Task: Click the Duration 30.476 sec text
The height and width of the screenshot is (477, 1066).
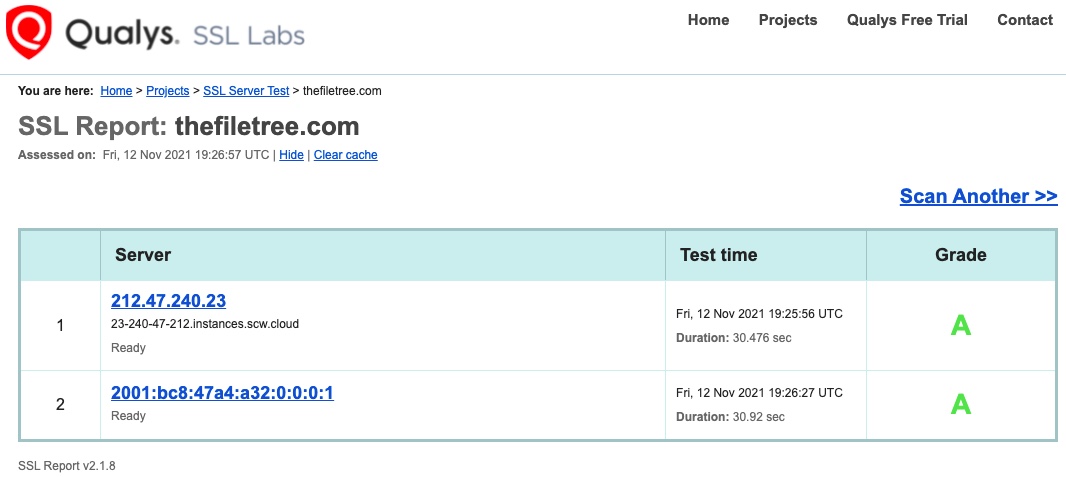Action: (734, 338)
